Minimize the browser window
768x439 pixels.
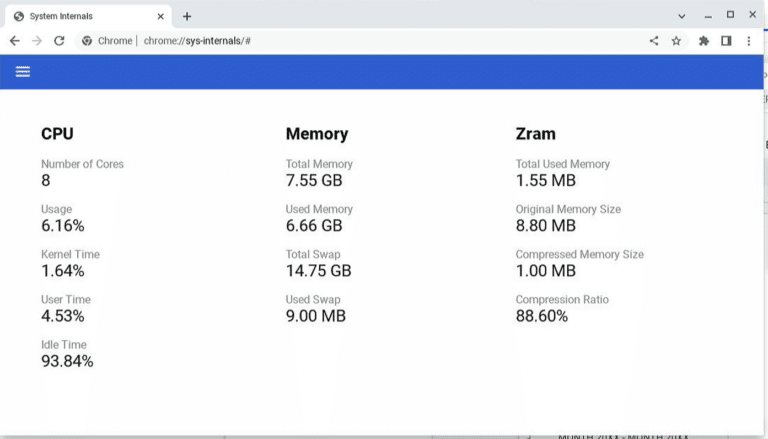coord(708,16)
